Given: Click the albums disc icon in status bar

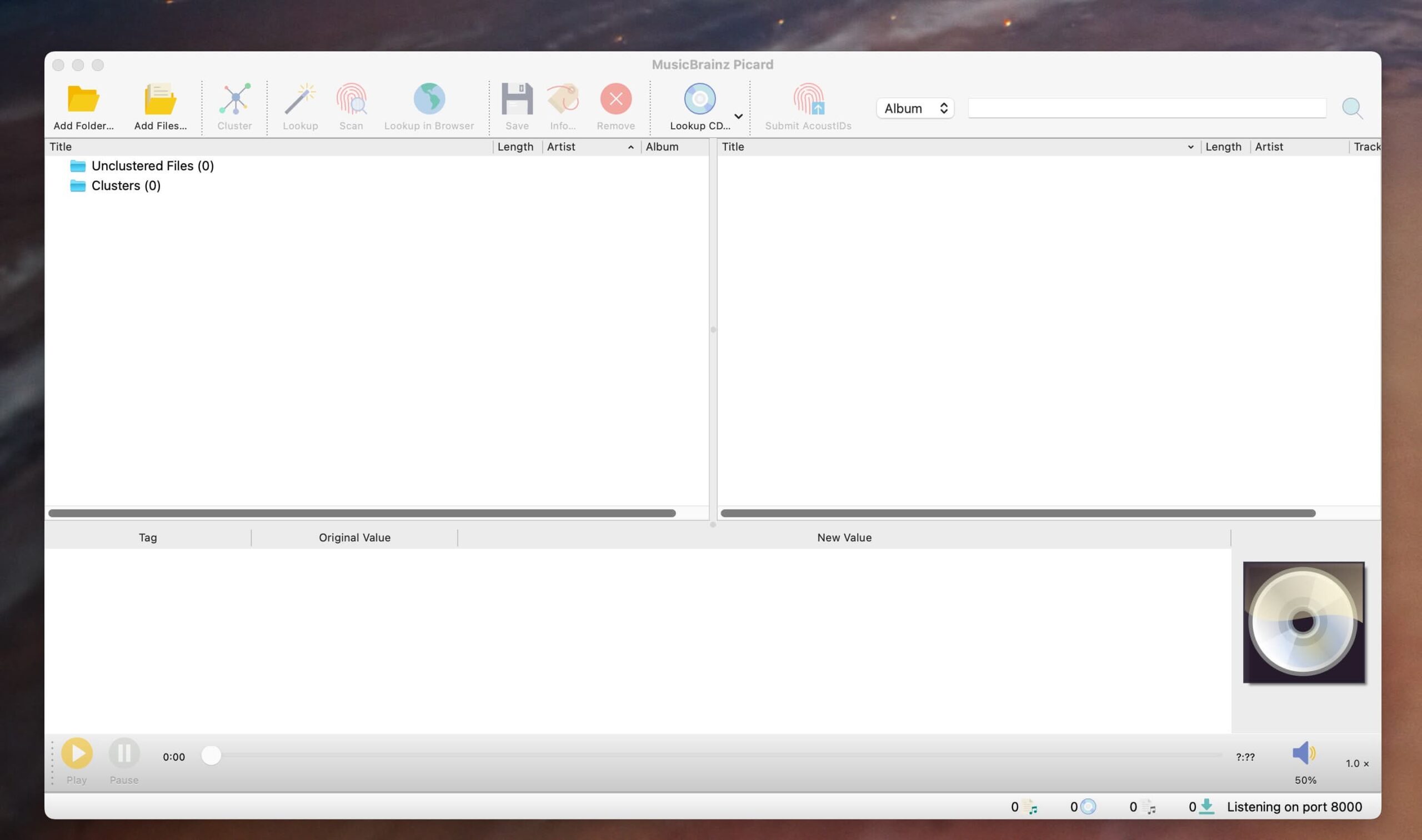Looking at the screenshot, I should (x=1088, y=807).
